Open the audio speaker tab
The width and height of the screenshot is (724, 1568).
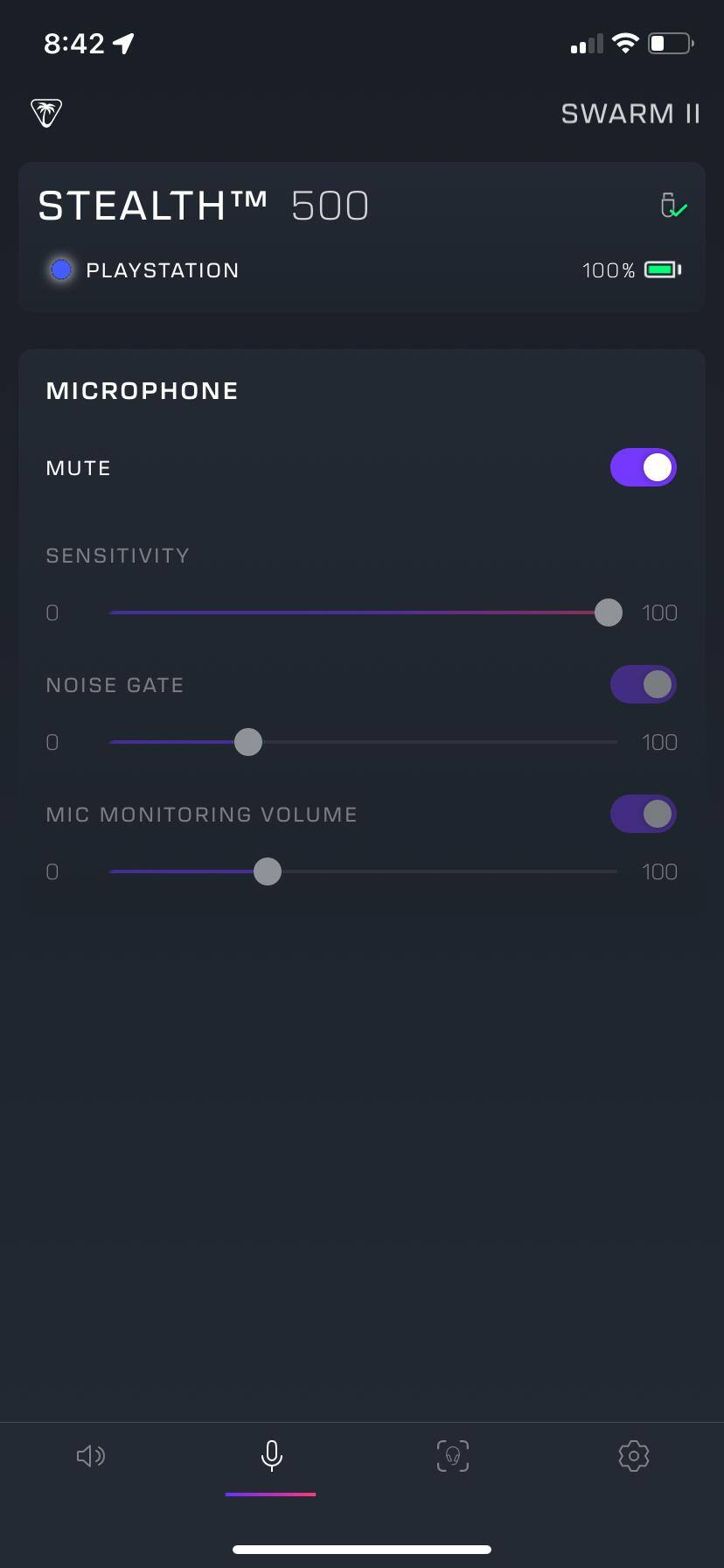pyautogui.click(x=91, y=1456)
